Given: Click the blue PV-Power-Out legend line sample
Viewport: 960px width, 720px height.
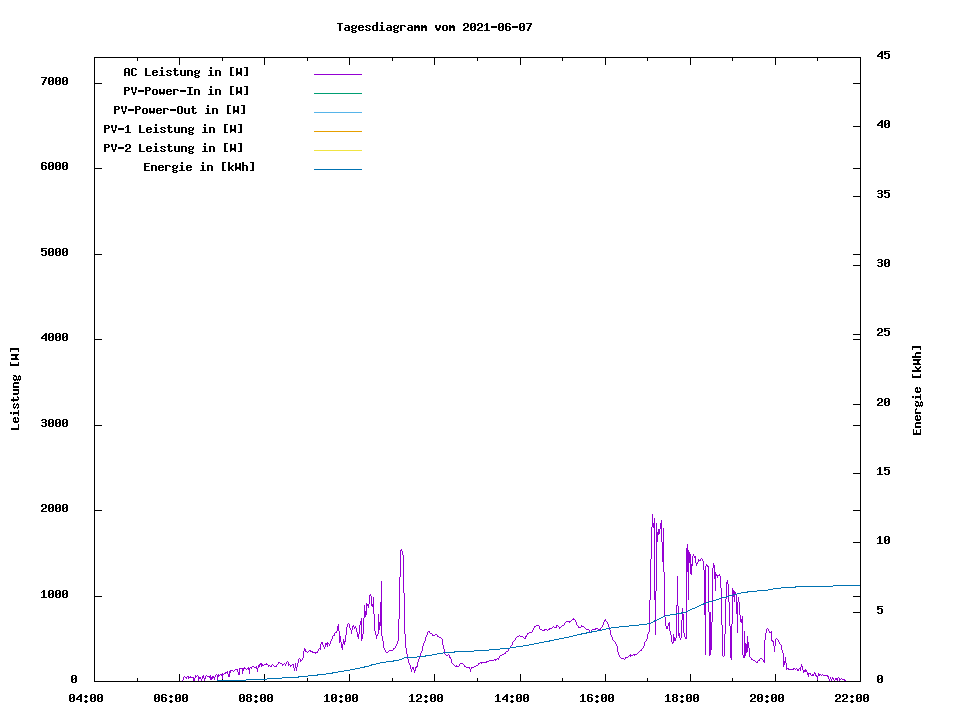Looking at the screenshot, I should point(338,112).
